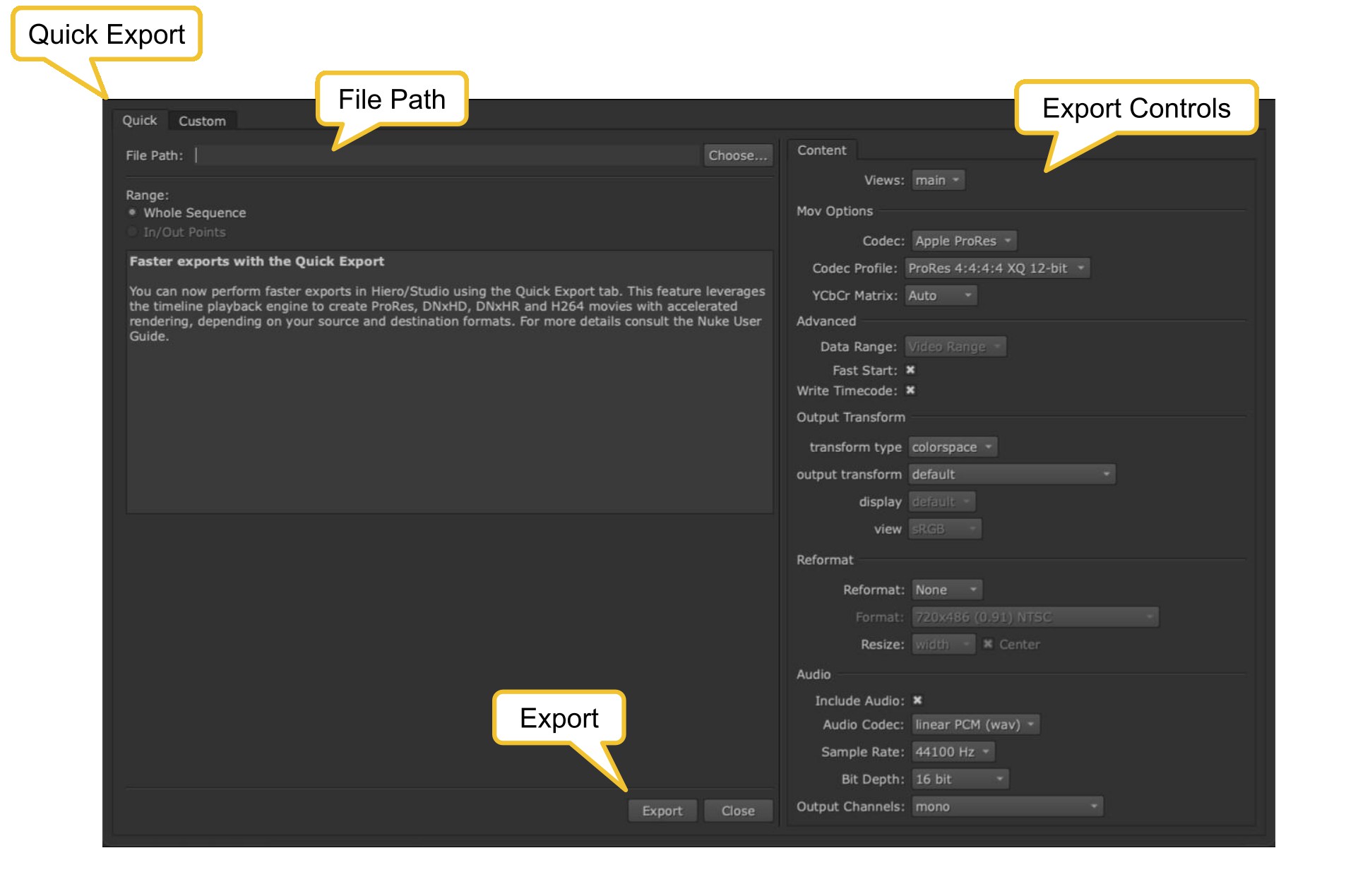Screen dimensions: 1370x896
Task: Open the Views main dropdown
Action: [938, 180]
